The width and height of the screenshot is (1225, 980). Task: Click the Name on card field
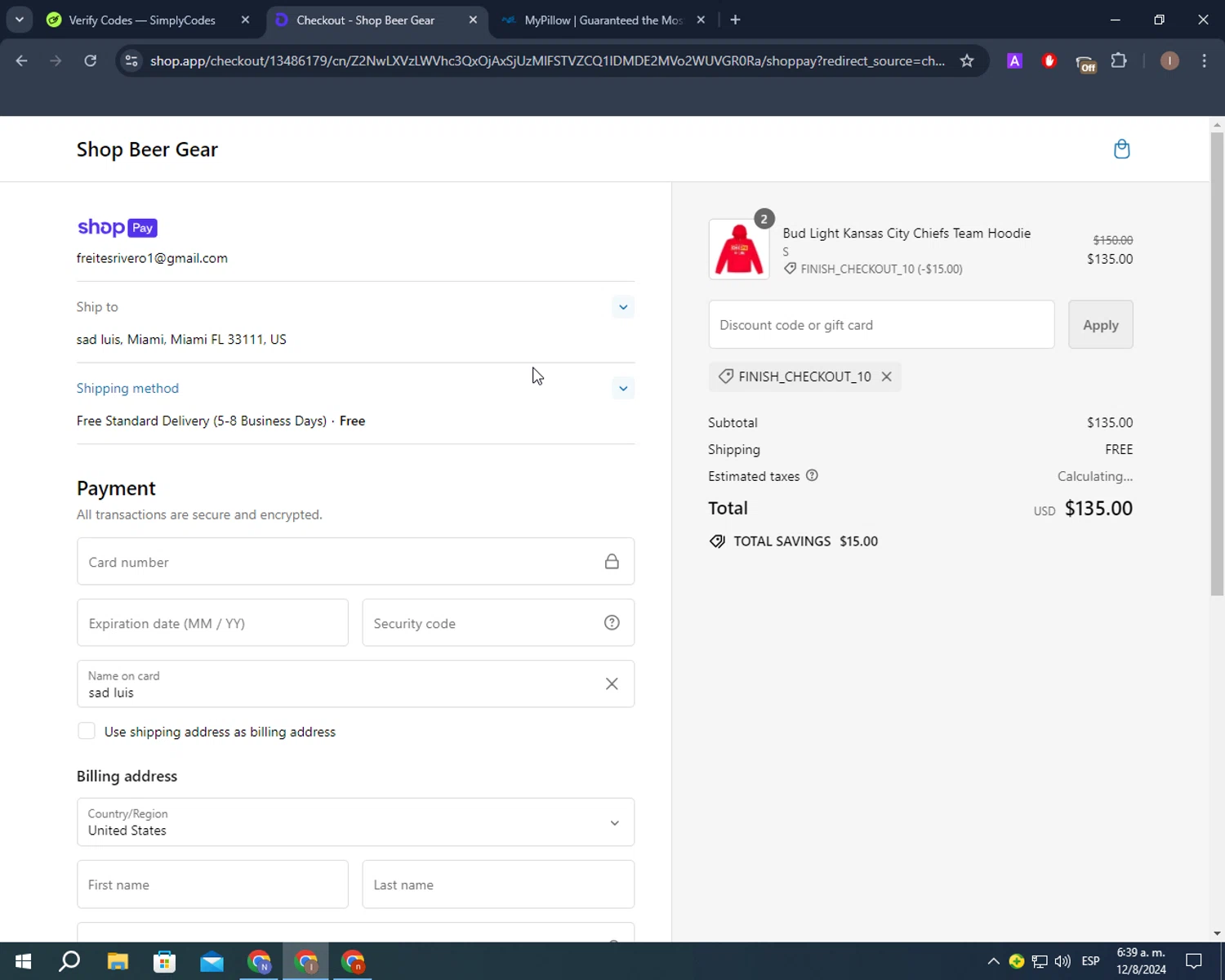point(355,684)
